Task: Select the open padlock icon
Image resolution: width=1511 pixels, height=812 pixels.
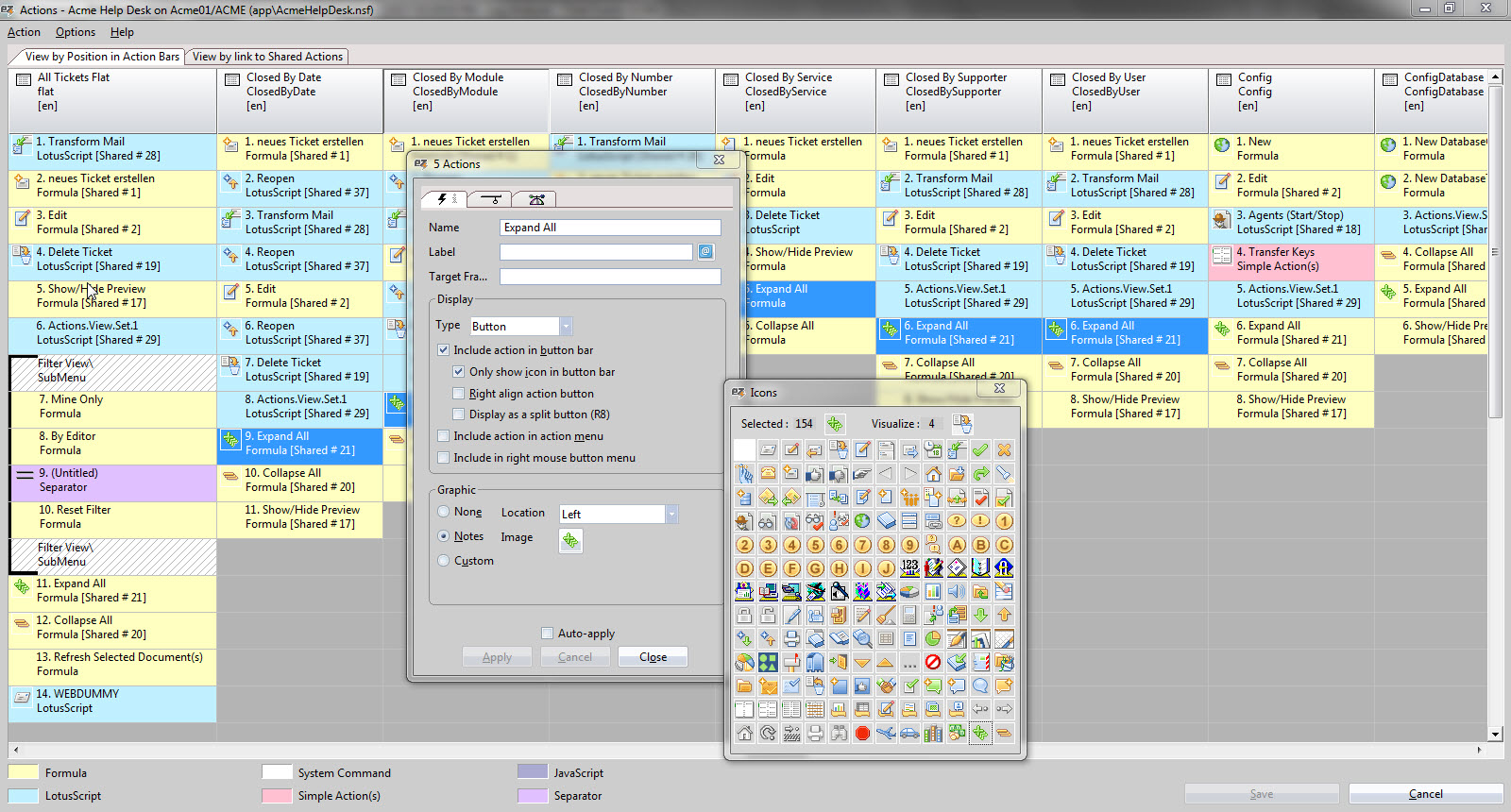Action: pyautogui.click(x=769, y=615)
